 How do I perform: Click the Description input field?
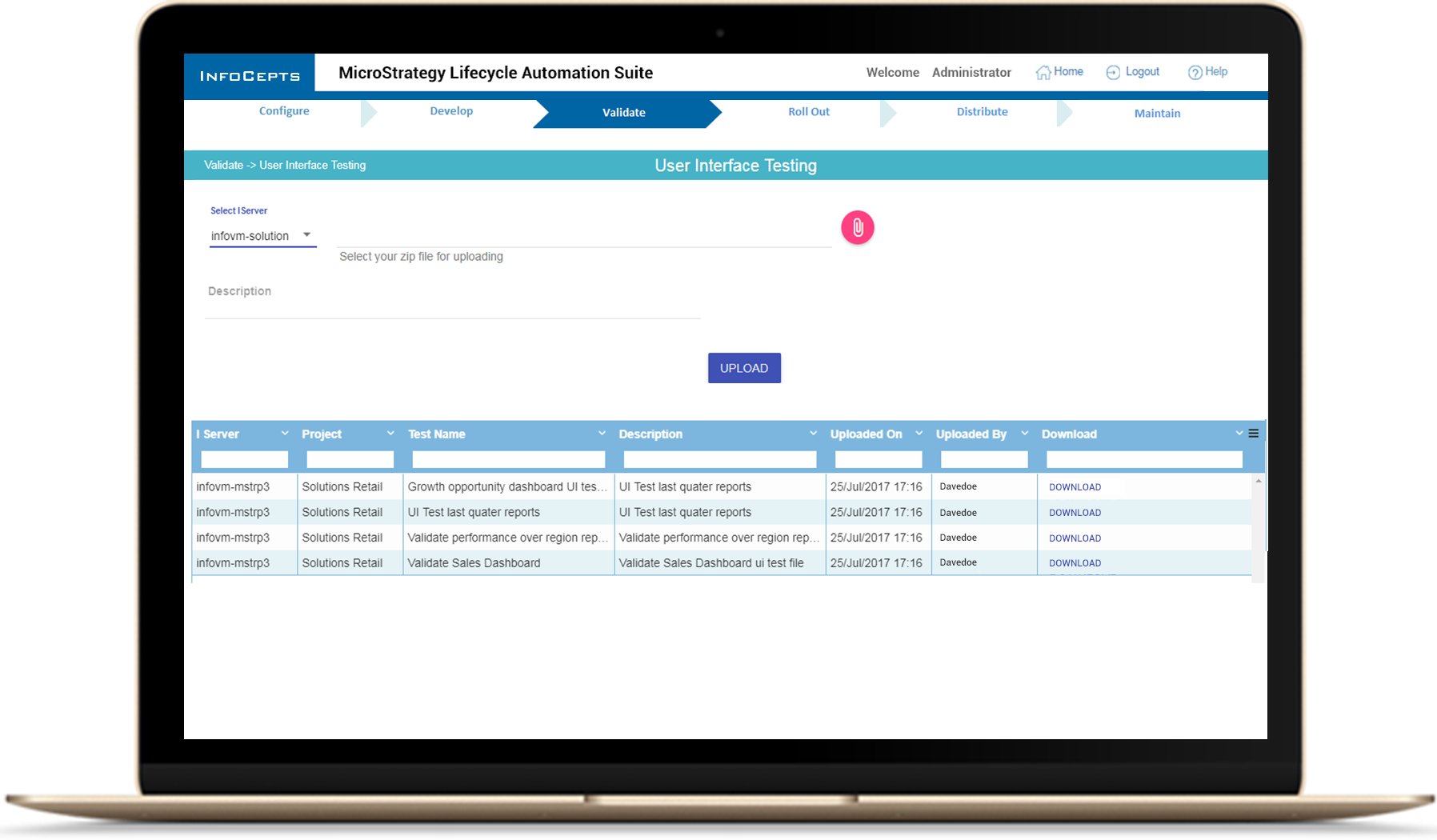[x=453, y=301]
